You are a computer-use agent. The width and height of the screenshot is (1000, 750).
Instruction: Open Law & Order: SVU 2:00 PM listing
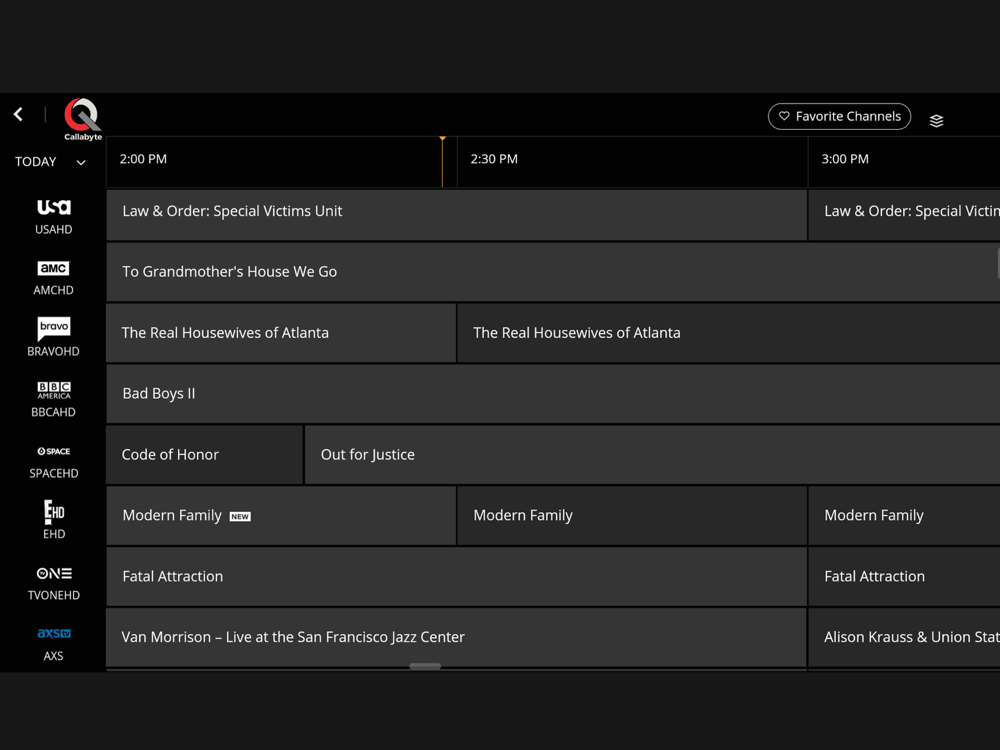point(457,215)
